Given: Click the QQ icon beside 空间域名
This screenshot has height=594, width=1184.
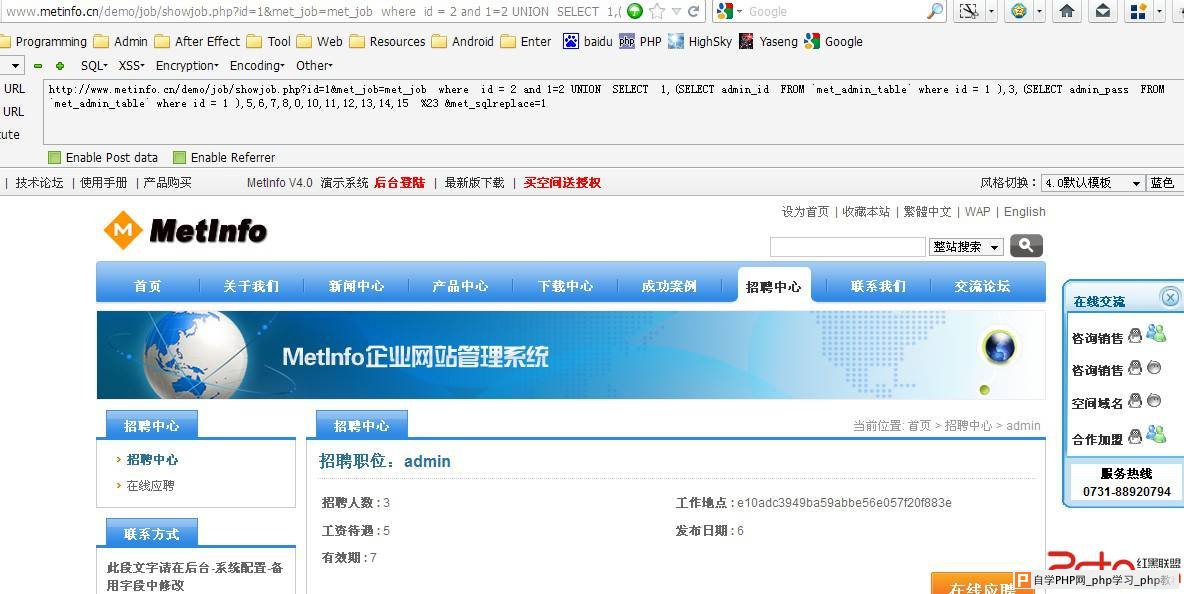Looking at the screenshot, I should coord(1135,401).
